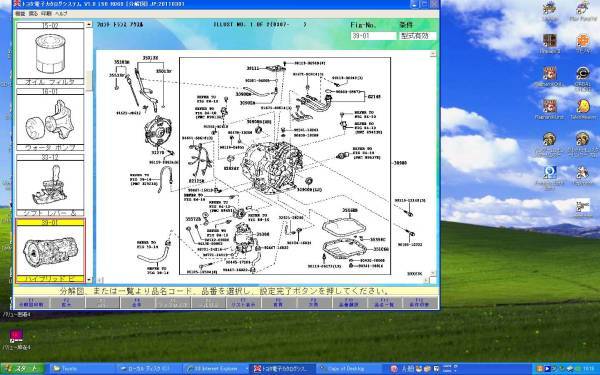The height and width of the screenshot is (375, 600).
Task: Click the right arrow of diagram horizontal scrollbar
Action: [x=427, y=280]
